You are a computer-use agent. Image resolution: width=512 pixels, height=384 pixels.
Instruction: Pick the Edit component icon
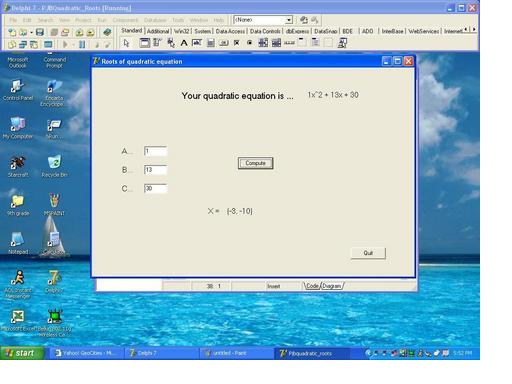[x=197, y=43]
